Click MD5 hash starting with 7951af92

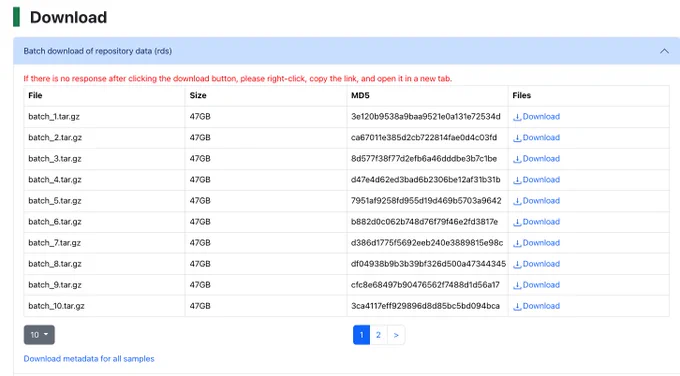426,201
